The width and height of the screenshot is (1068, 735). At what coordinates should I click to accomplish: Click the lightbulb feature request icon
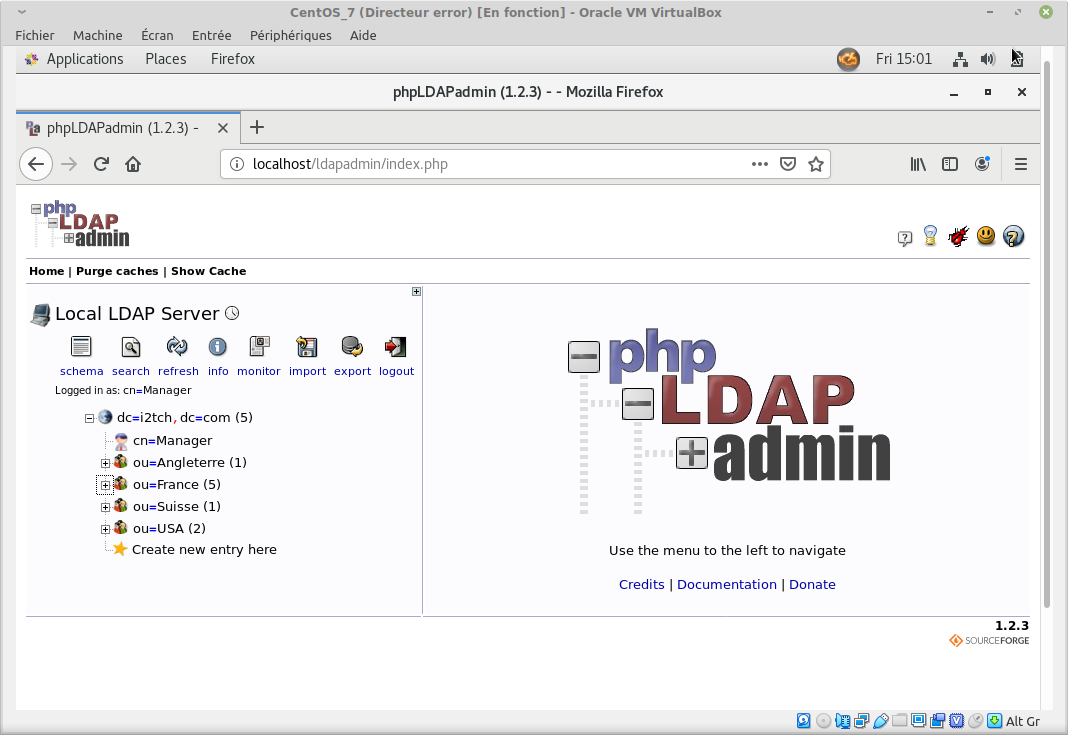point(931,237)
